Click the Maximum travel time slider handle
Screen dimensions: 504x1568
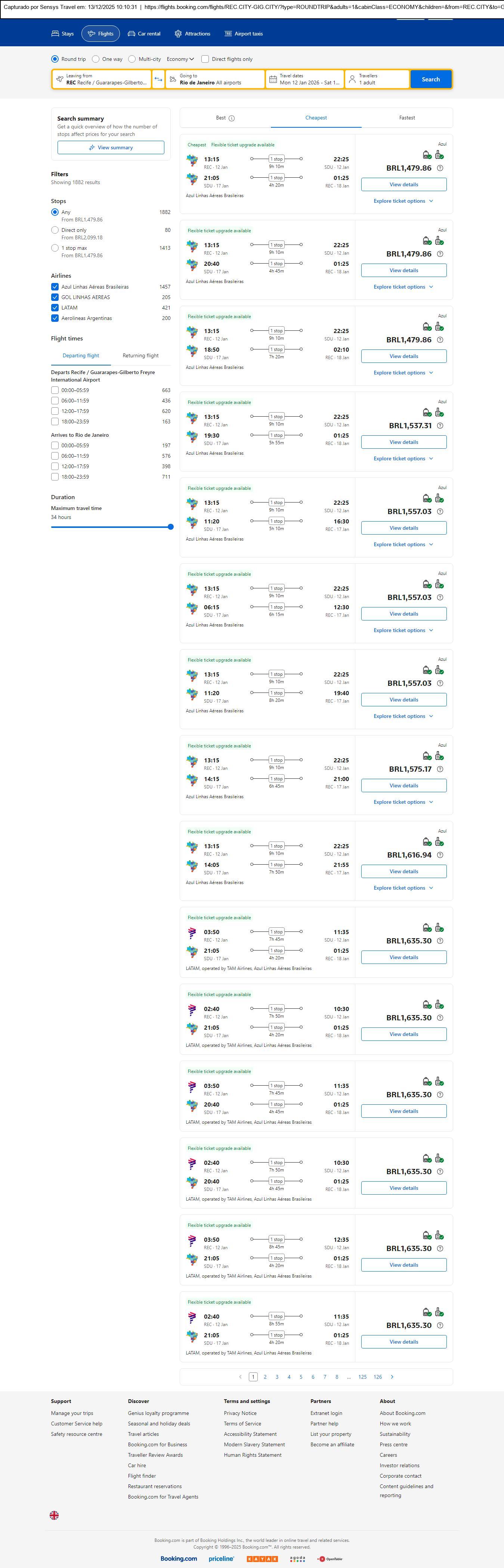click(x=171, y=526)
